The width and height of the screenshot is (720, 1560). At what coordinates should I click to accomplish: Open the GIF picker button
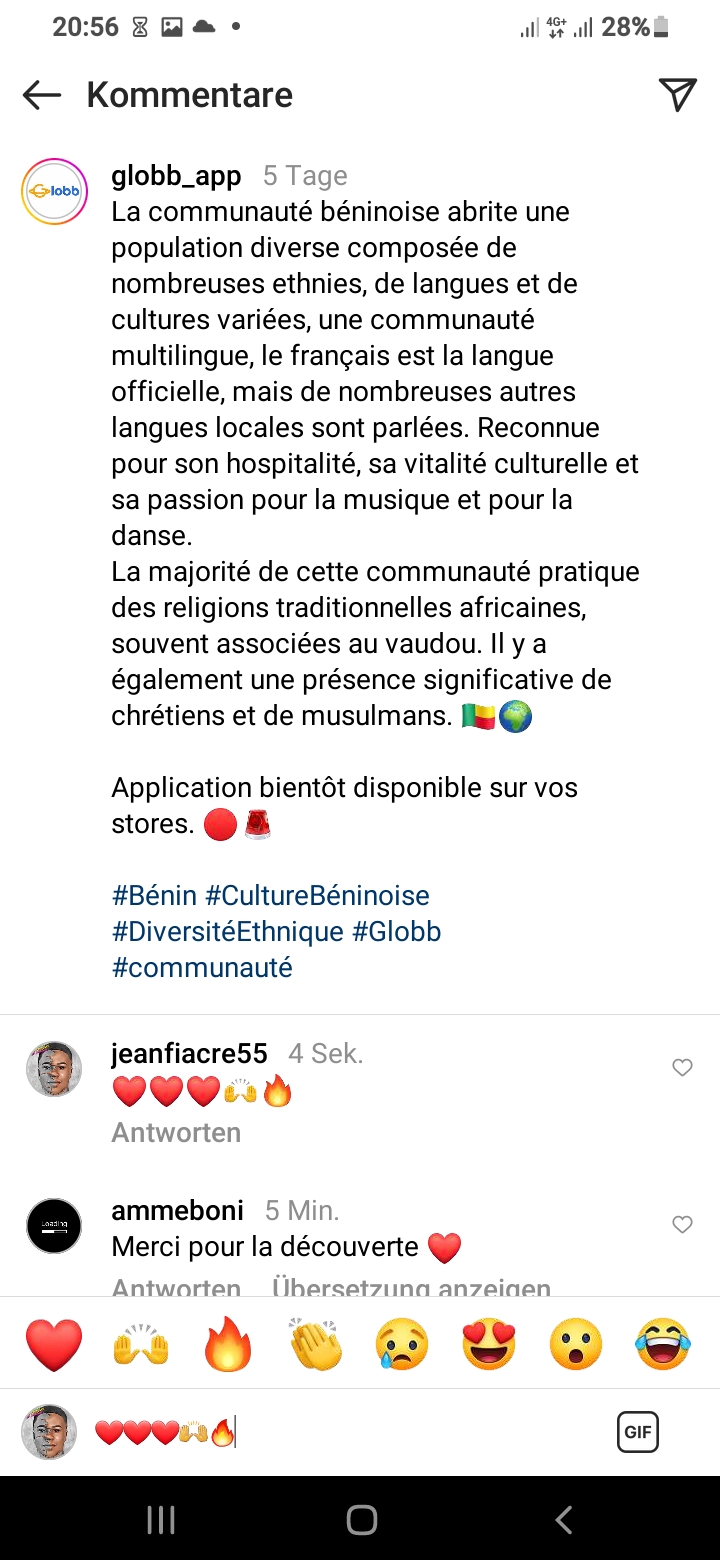(637, 1433)
